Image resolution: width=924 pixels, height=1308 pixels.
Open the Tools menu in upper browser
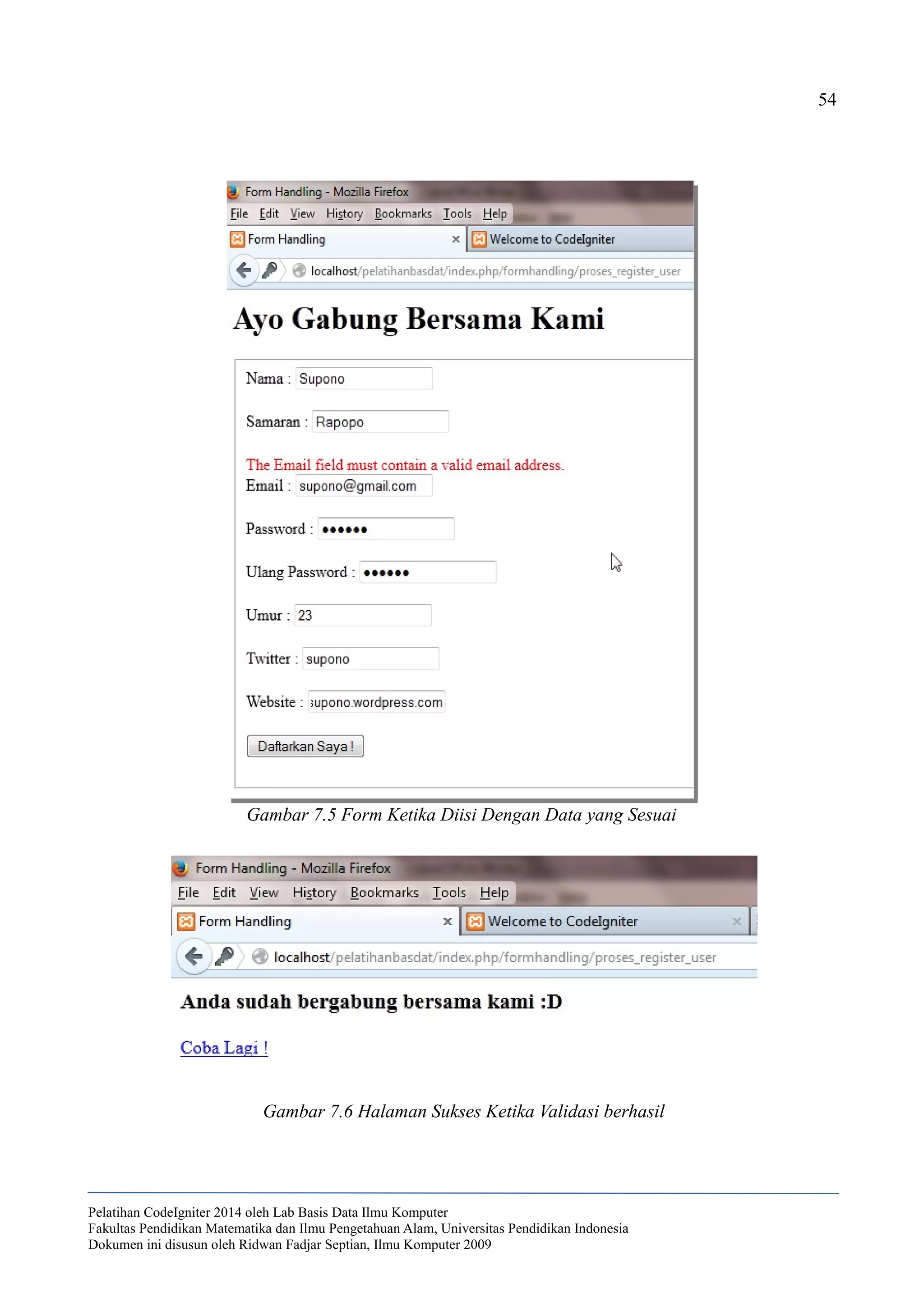(457, 213)
